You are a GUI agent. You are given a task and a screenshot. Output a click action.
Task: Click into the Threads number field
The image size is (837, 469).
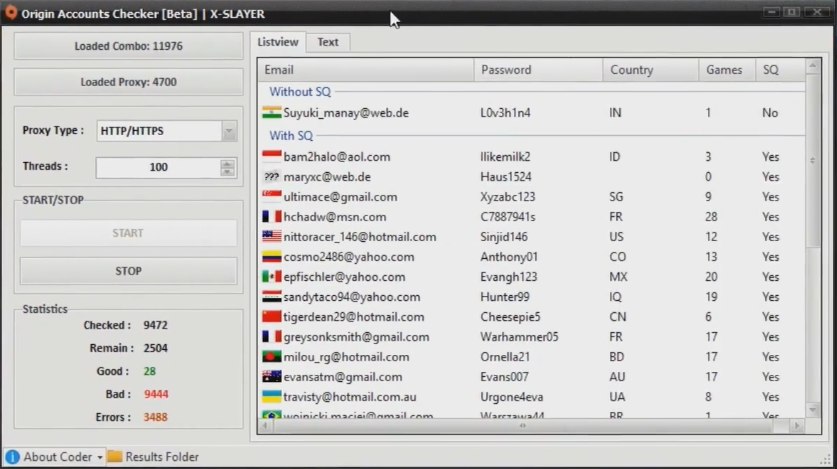tap(158, 168)
